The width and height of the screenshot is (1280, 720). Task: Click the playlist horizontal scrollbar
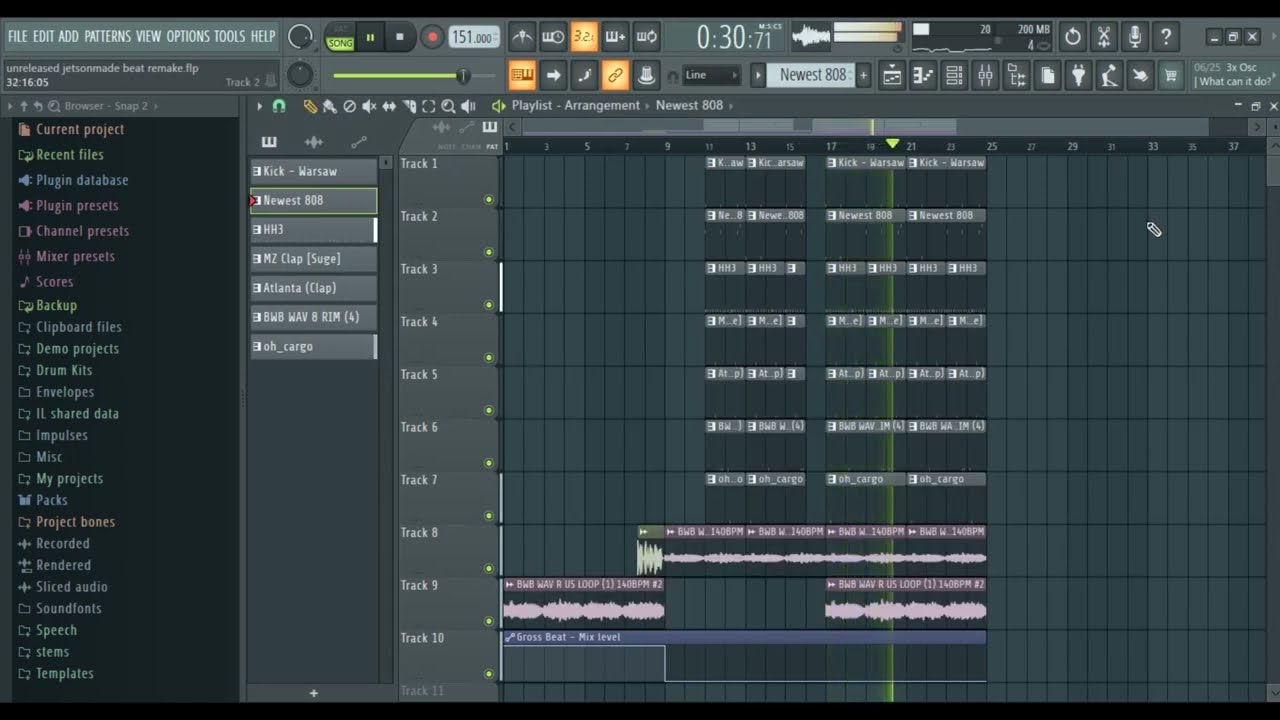point(885,127)
